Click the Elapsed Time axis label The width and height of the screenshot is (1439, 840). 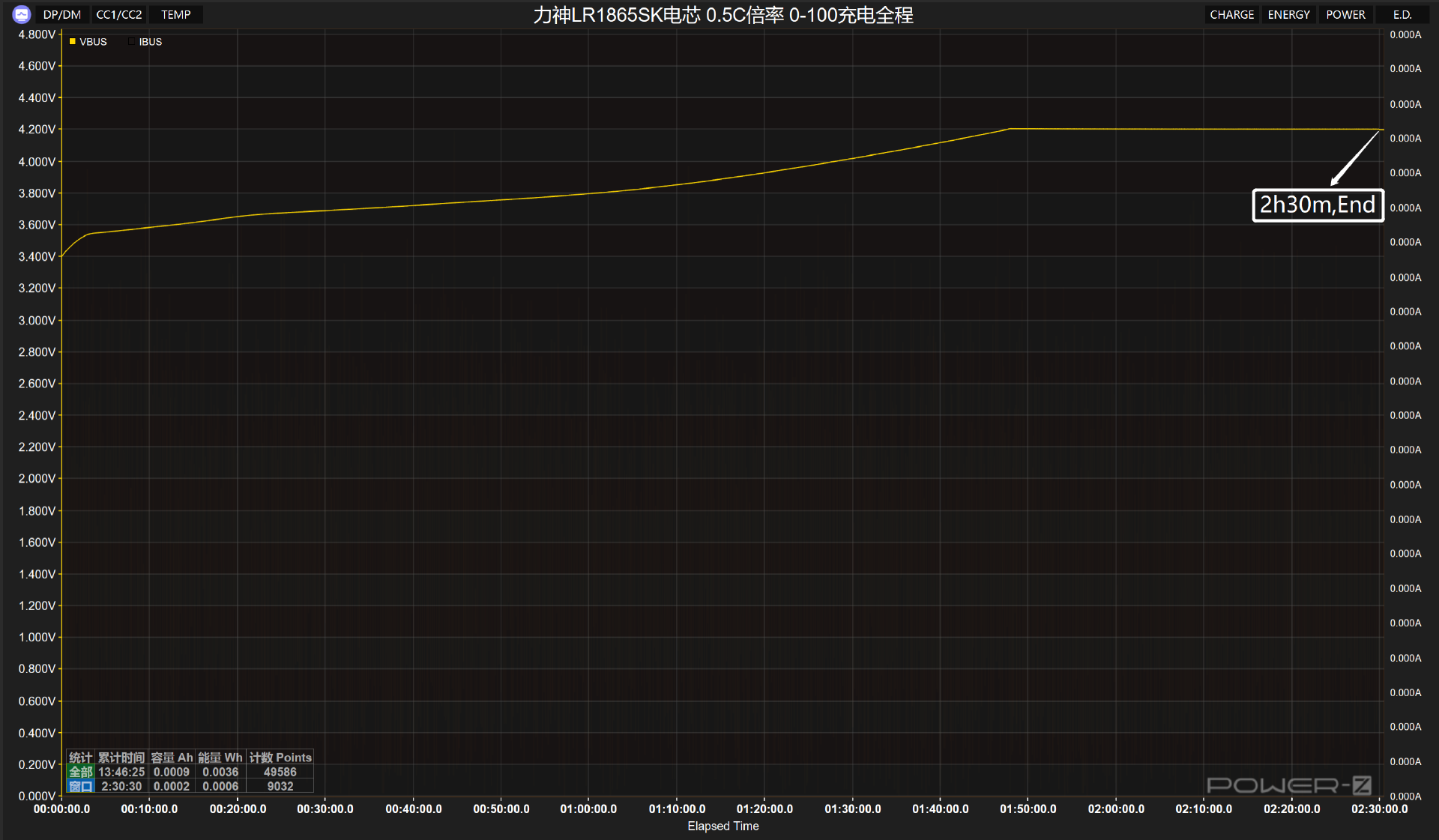[723, 826]
